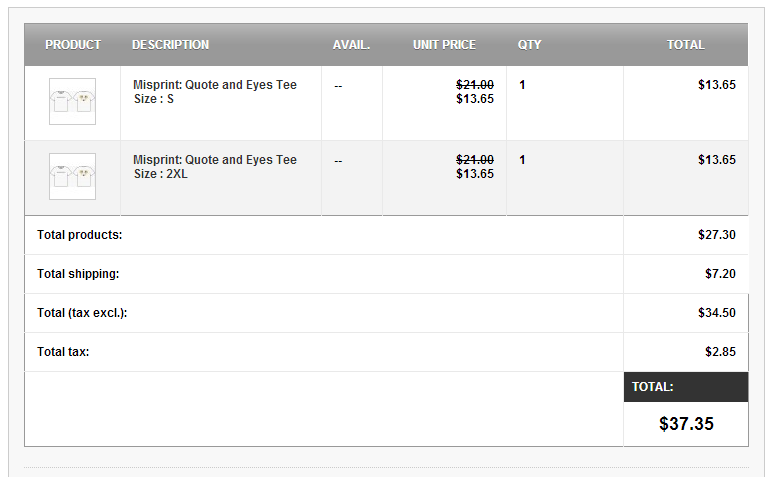The width and height of the screenshot is (782, 477).
Task: Click the size S tee product thumbnail
Action: (72, 101)
